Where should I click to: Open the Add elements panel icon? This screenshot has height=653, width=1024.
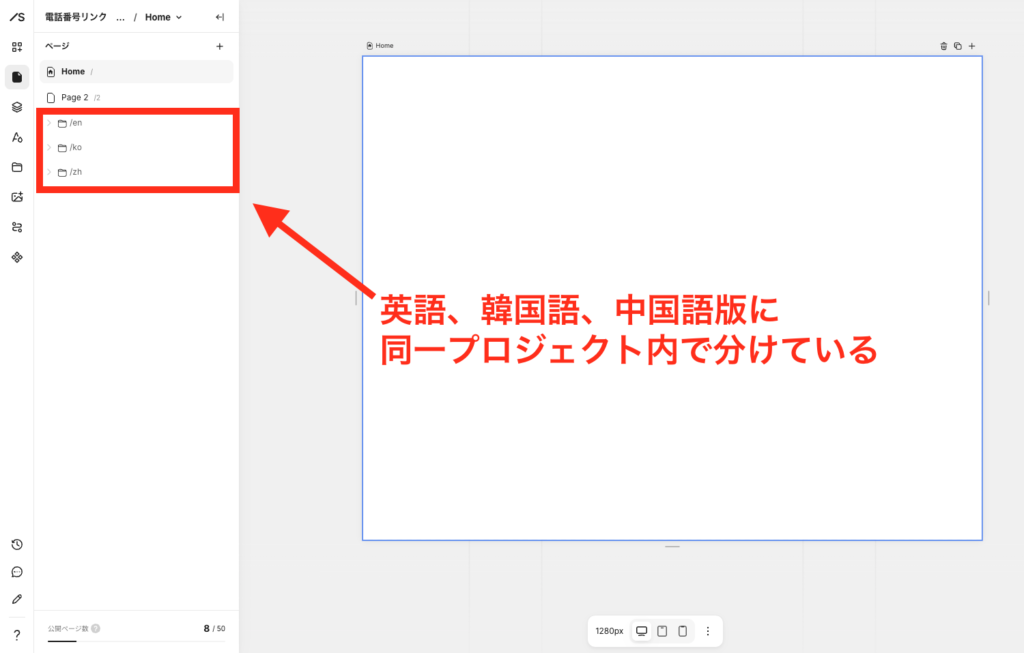pos(17,47)
